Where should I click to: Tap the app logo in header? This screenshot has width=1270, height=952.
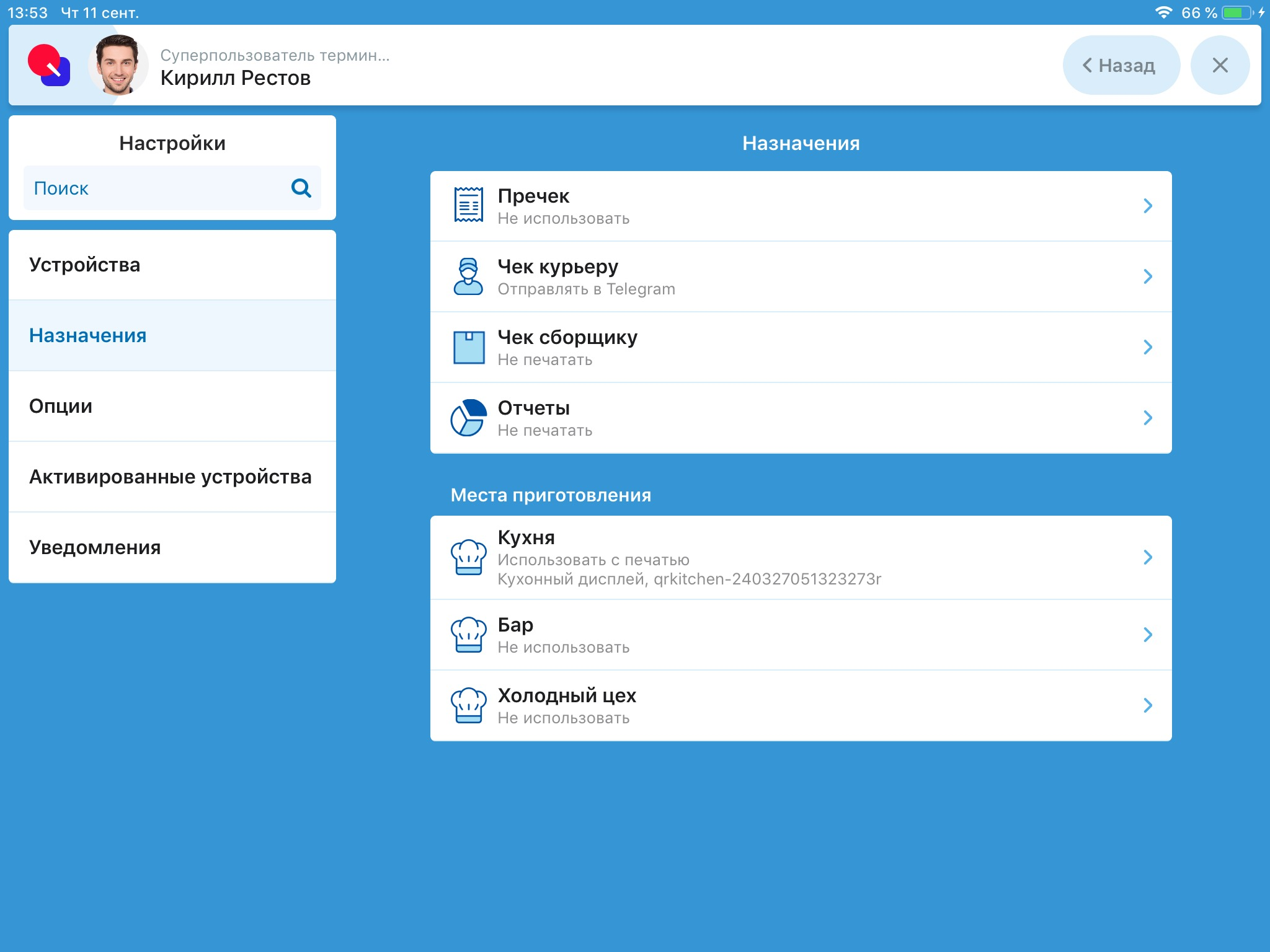49,65
